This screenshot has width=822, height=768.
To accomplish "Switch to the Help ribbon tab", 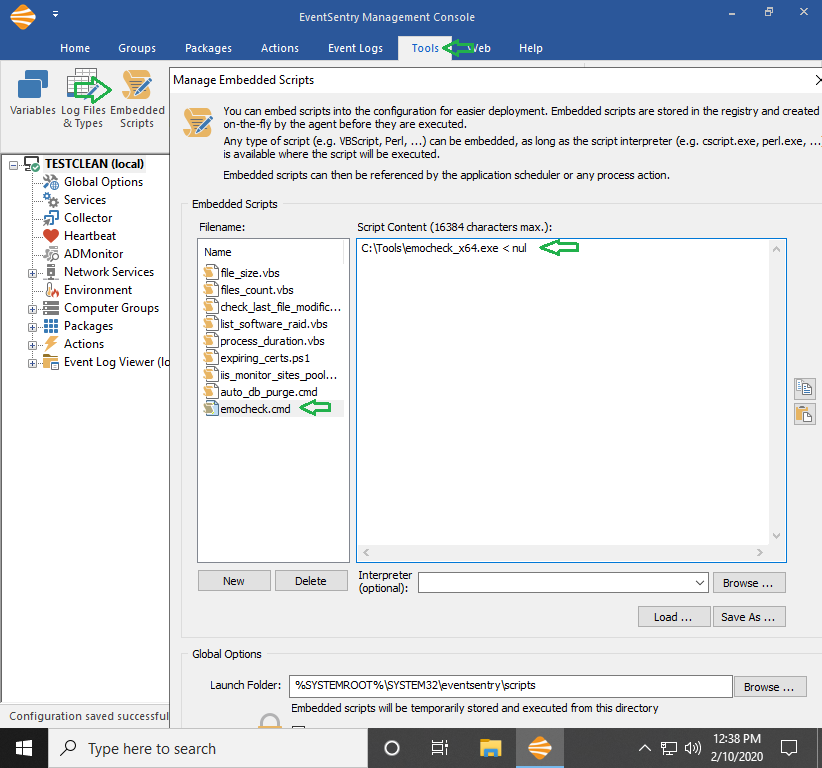I will (x=531, y=48).
